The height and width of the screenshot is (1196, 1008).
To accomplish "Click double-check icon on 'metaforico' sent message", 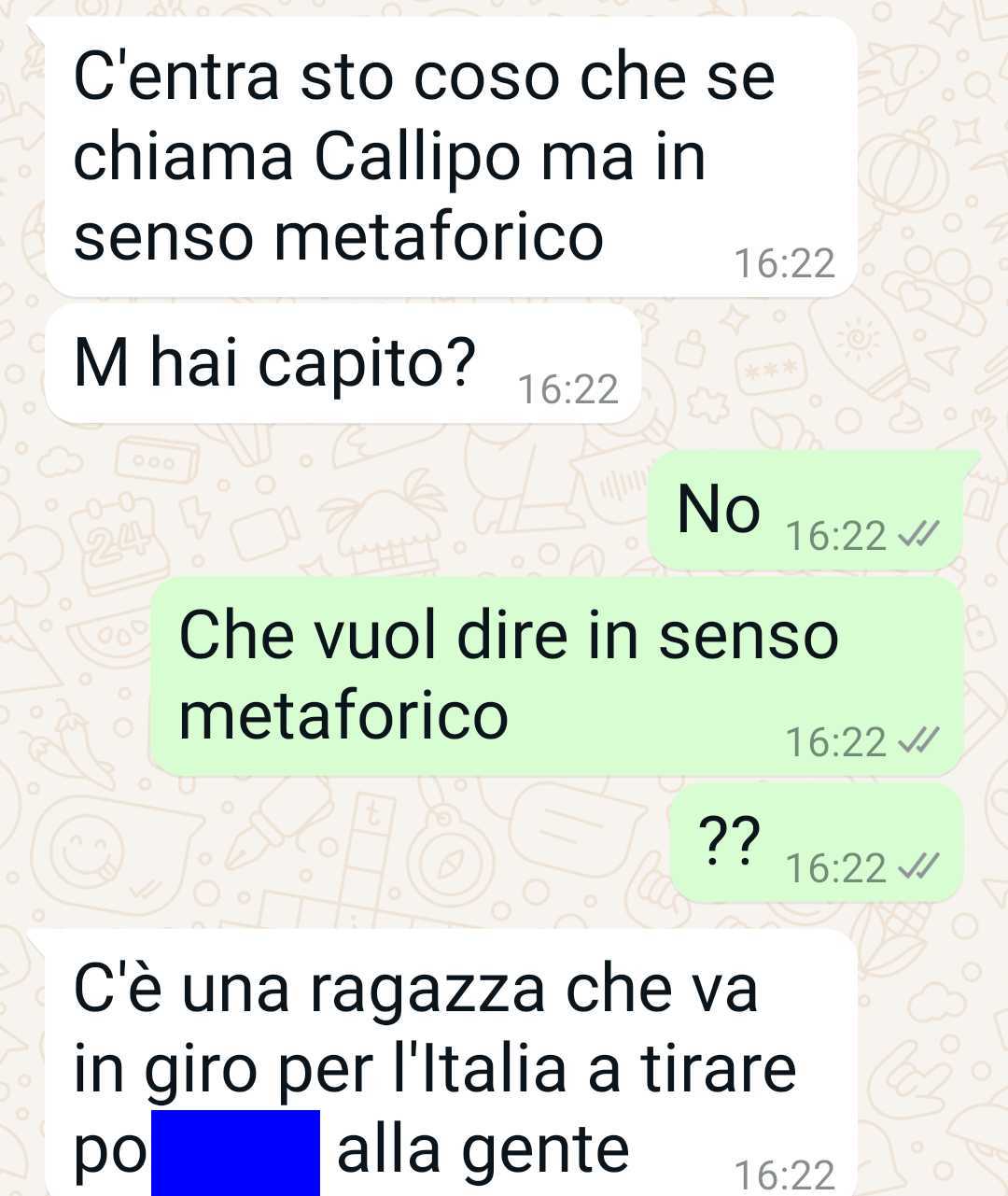I will tap(916, 742).
